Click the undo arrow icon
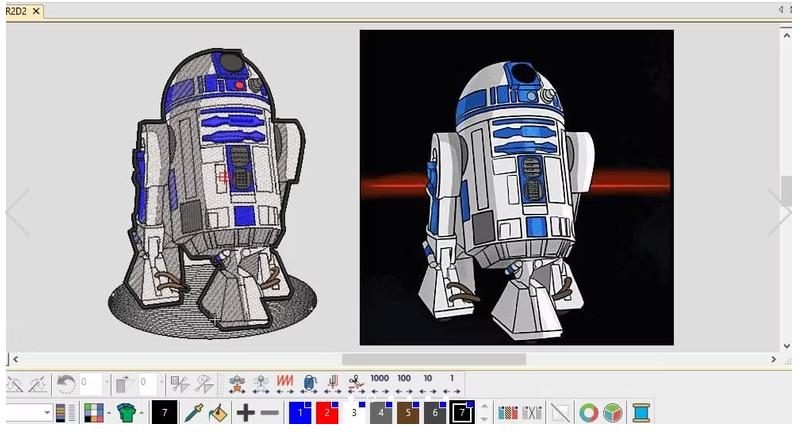The width and height of the screenshot is (808, 435). point(65,384)
